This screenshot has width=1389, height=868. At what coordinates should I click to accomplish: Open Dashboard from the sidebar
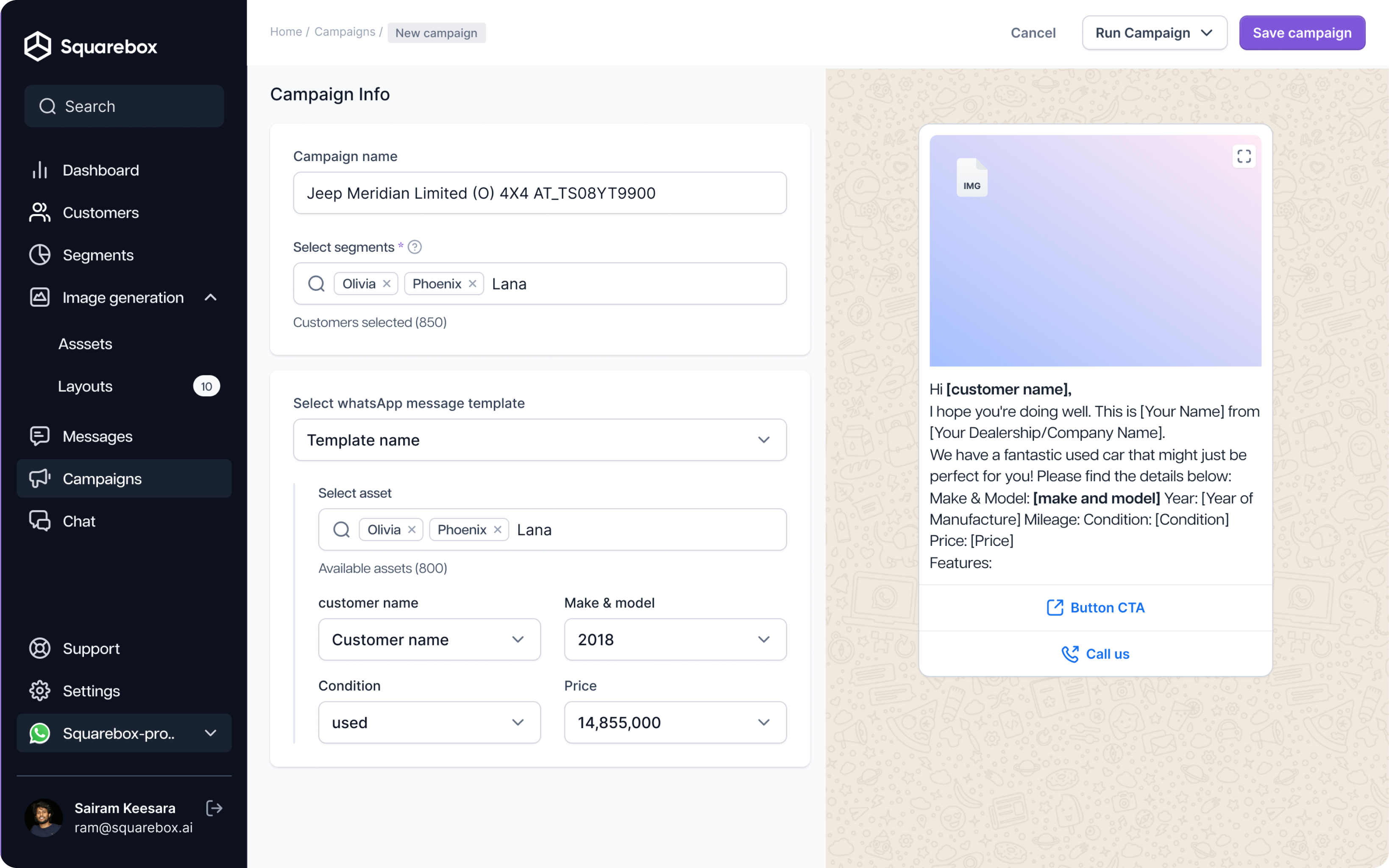(100, 170)
